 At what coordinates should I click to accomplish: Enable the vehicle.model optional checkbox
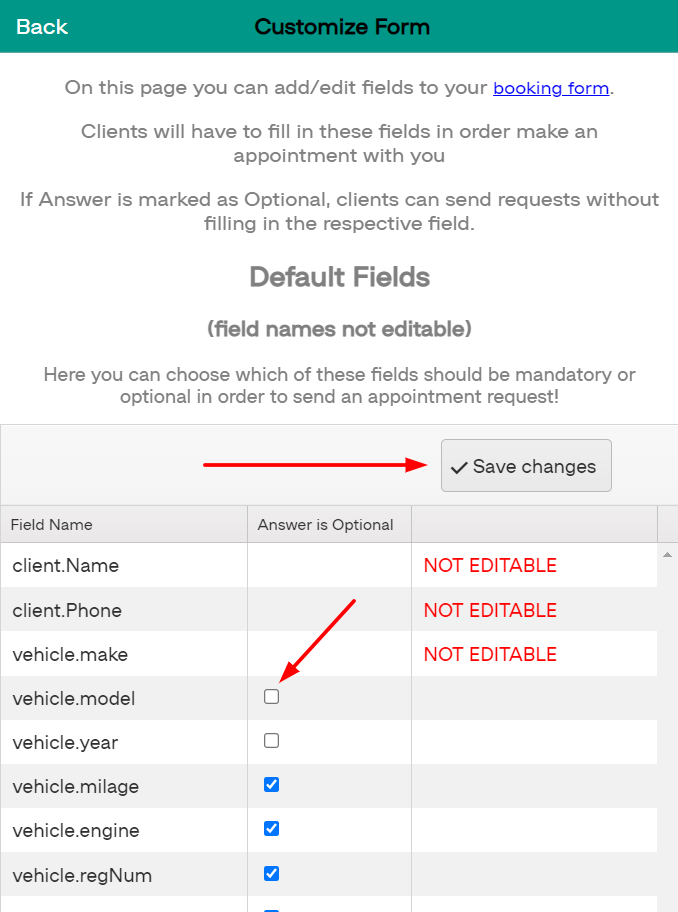coord(271,696)
